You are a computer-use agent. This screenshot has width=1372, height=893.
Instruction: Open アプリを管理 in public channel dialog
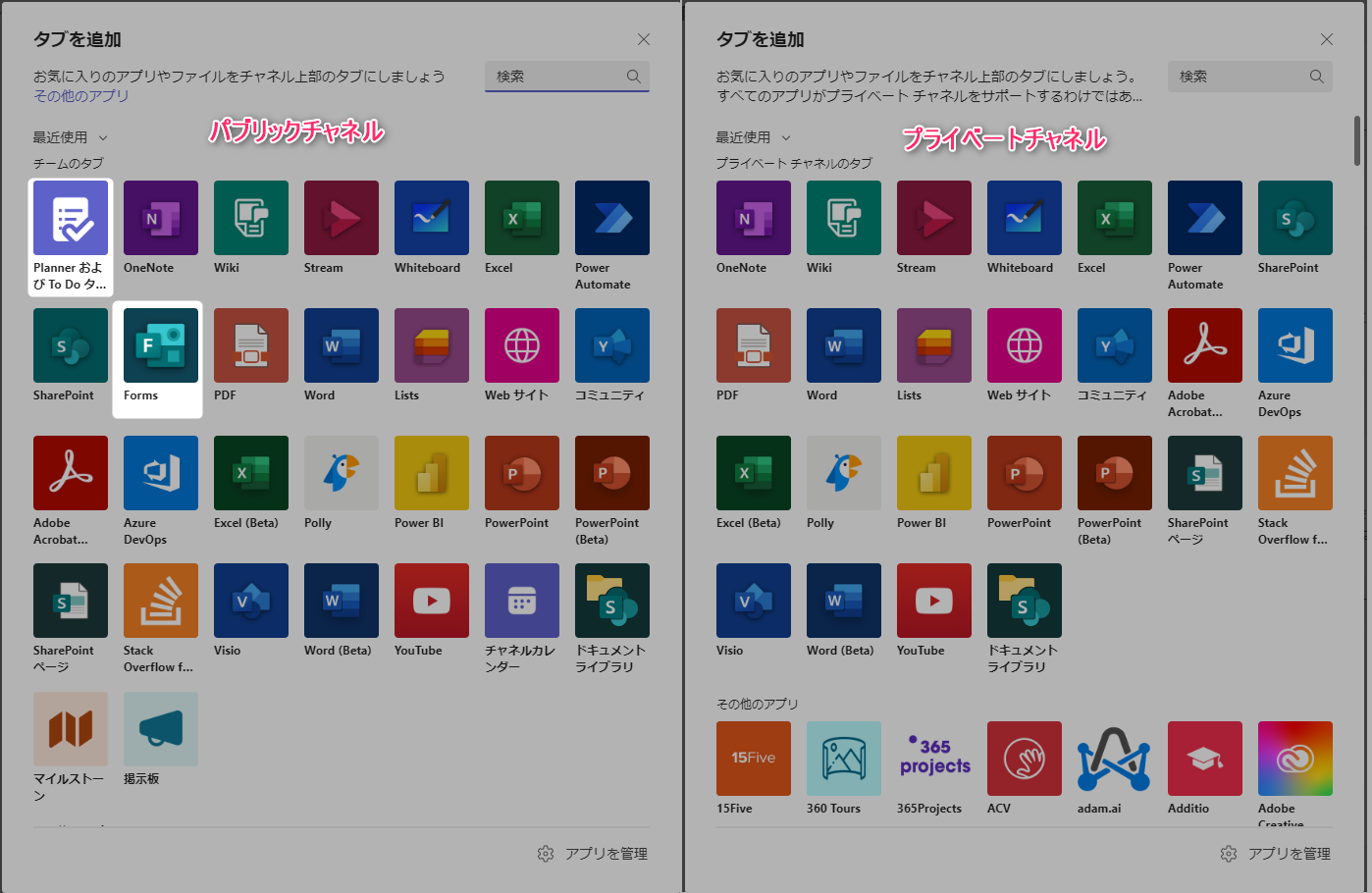coord(593,854)
